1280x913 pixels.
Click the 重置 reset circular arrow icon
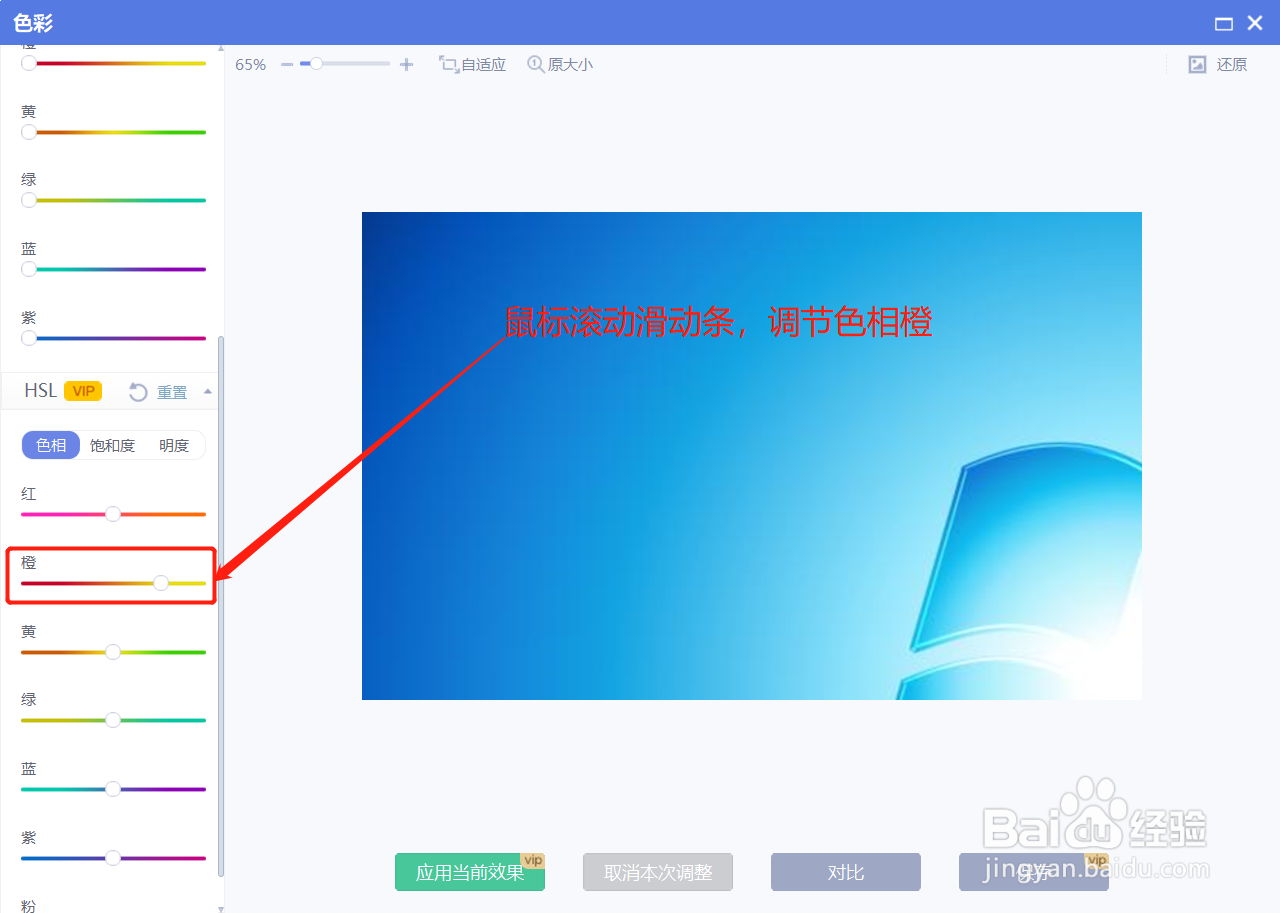tap(139, 392)
